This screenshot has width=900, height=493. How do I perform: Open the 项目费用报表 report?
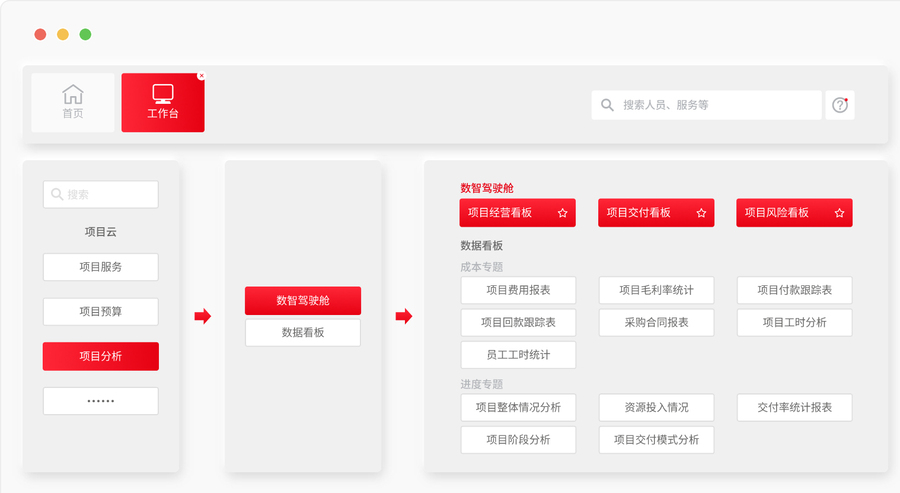517,290
